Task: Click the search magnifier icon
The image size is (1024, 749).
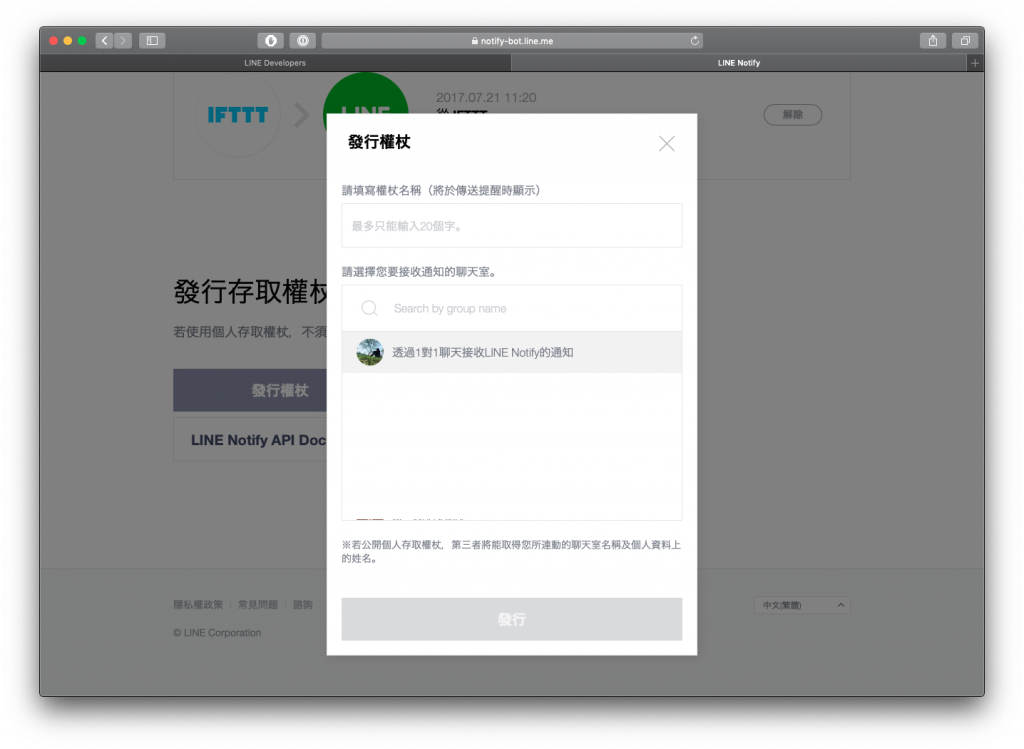Action: [369, 308]
